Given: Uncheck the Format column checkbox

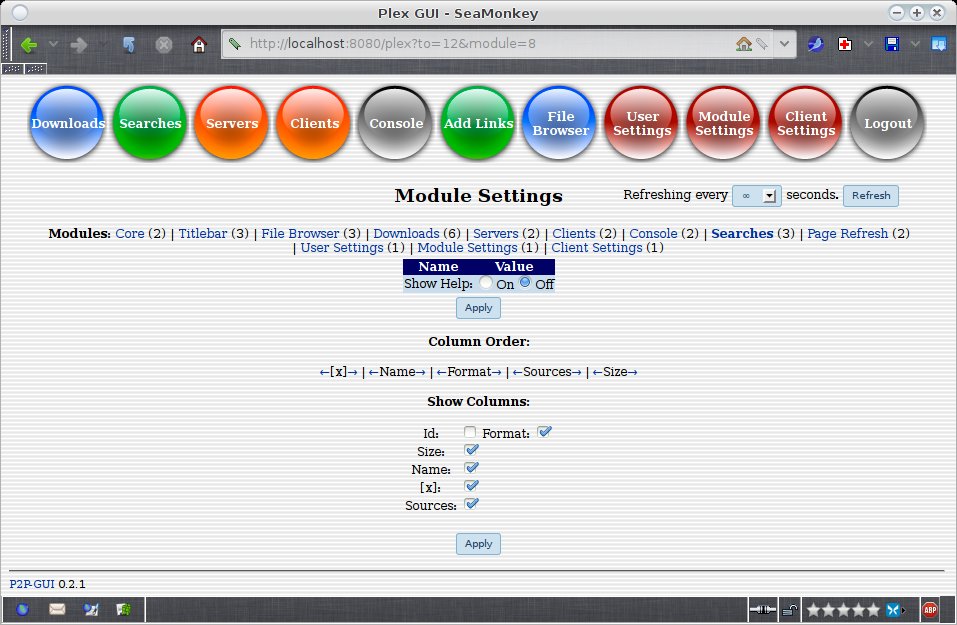Looking at the screenshot, I should [x=544, y=432].
